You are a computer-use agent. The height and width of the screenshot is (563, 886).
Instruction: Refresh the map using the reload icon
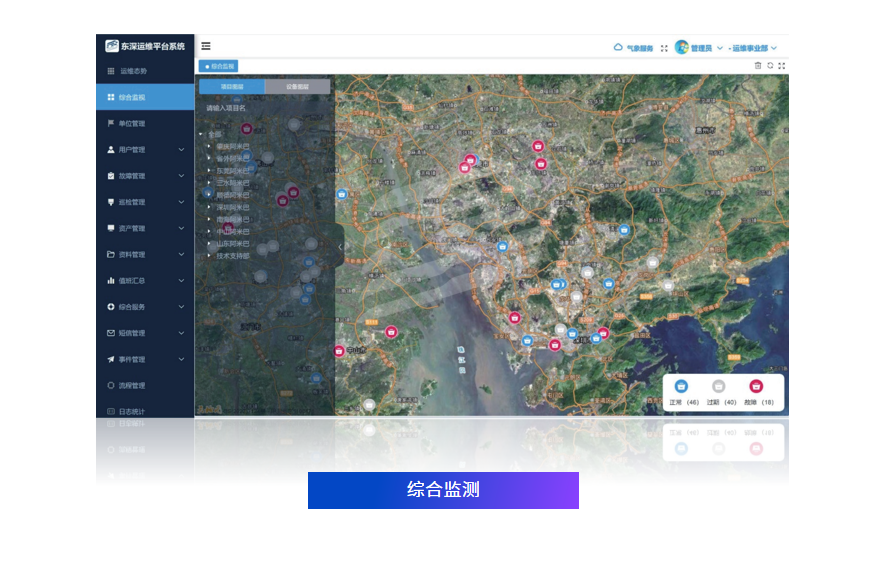pos(770,66)
